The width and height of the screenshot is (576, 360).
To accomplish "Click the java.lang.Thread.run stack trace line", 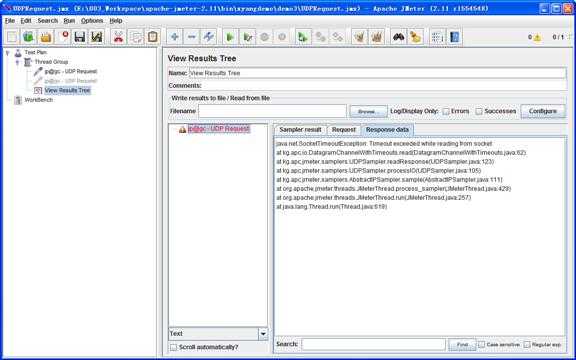I will coord(331,207).
